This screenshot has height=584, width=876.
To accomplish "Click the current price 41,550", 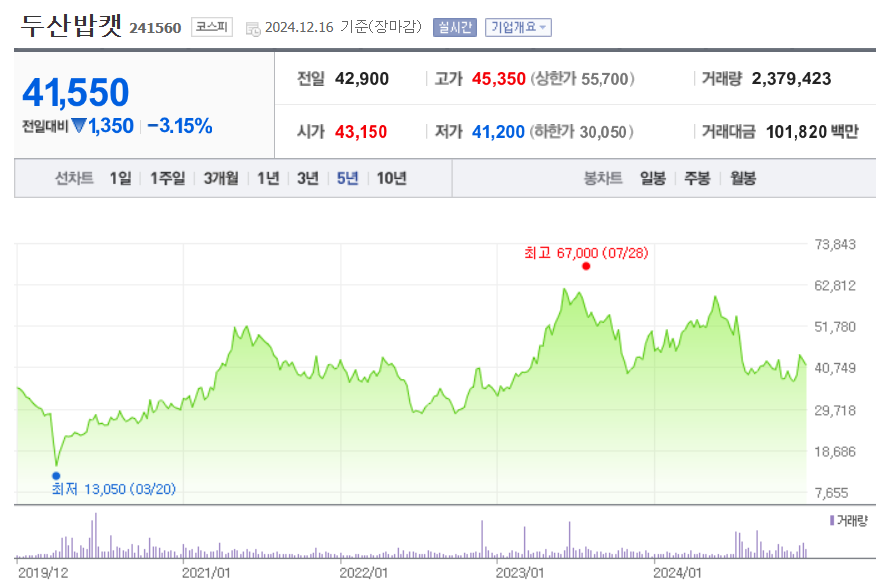I will (x=76, y=92).
